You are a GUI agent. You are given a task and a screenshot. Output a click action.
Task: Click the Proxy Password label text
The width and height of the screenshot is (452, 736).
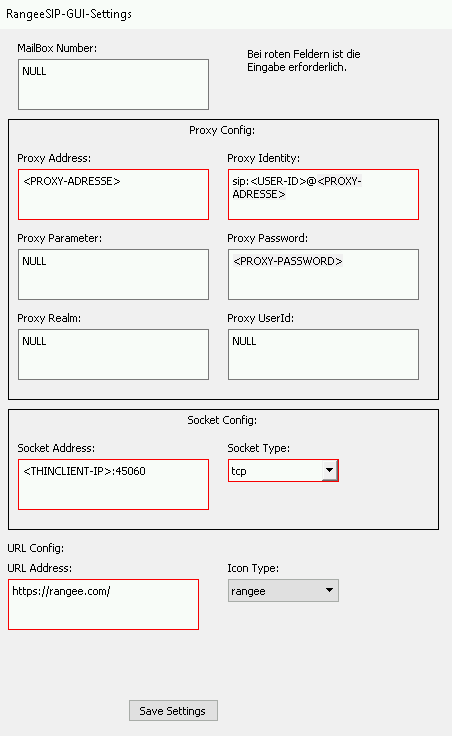tap(268, 238)
